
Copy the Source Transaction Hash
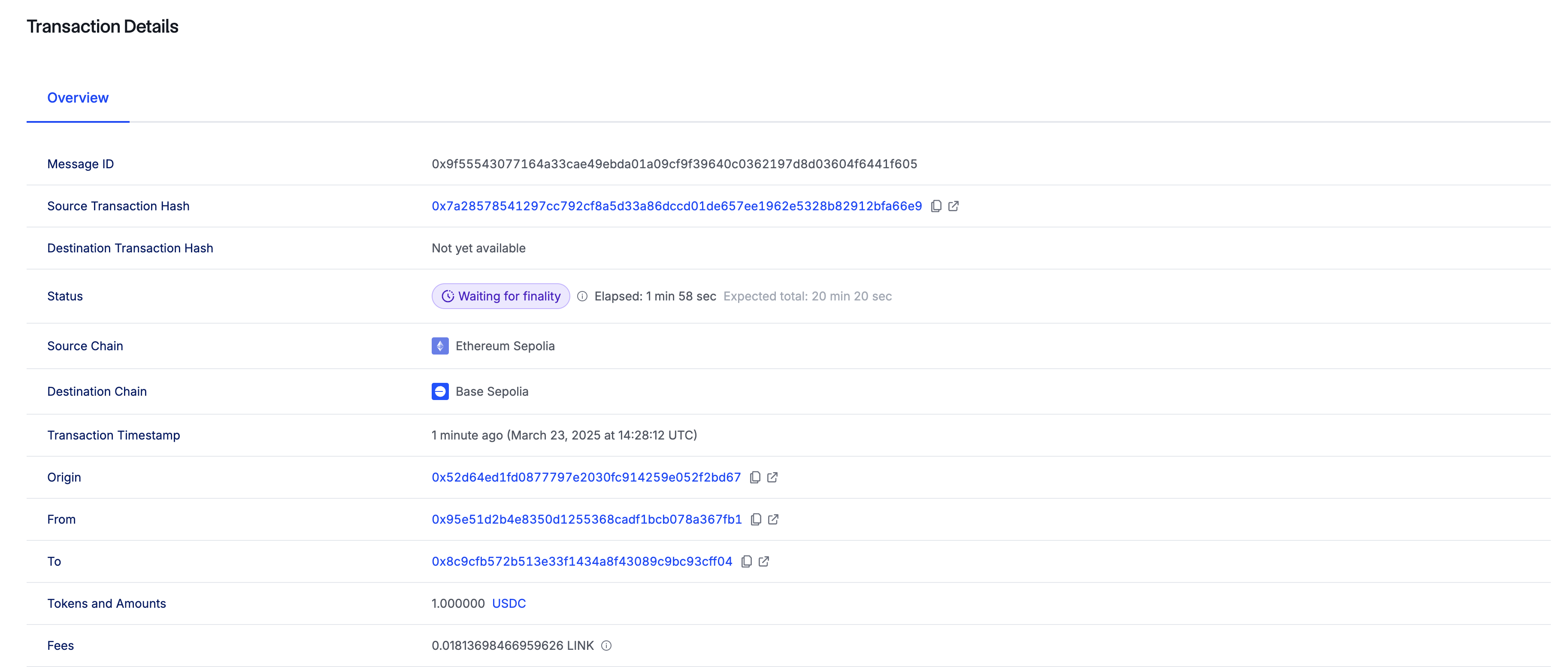click(x=936, y=206)
